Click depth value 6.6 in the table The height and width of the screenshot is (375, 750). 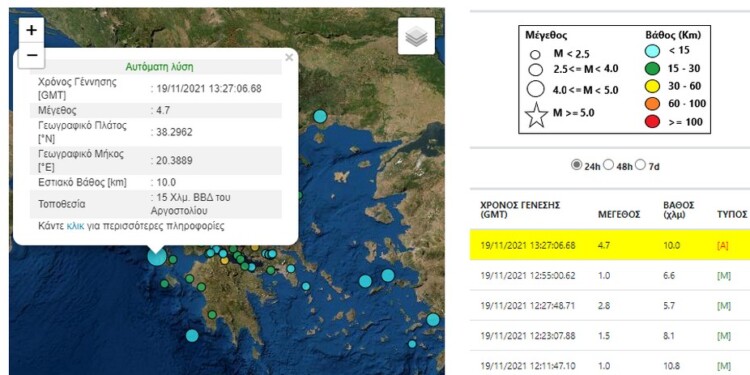point(669,276)
